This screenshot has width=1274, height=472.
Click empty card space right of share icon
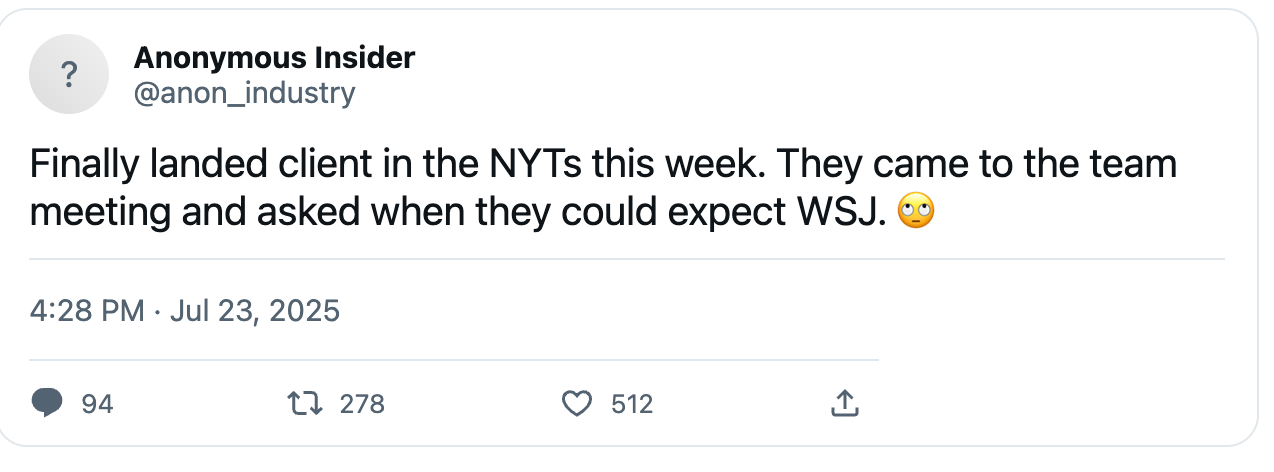click(1050, 404)
